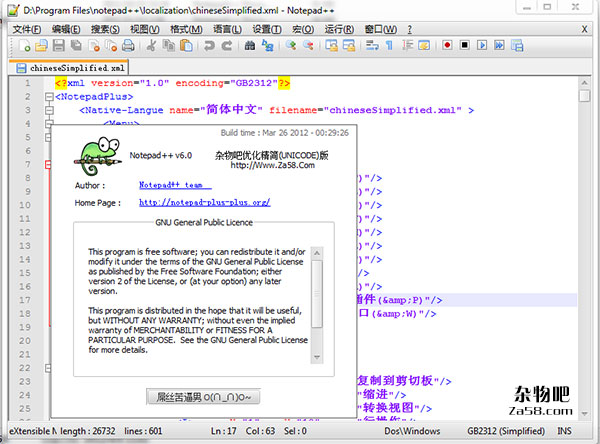
Task: Click the editor vertical scrollbar thumb
Action: 584,96
